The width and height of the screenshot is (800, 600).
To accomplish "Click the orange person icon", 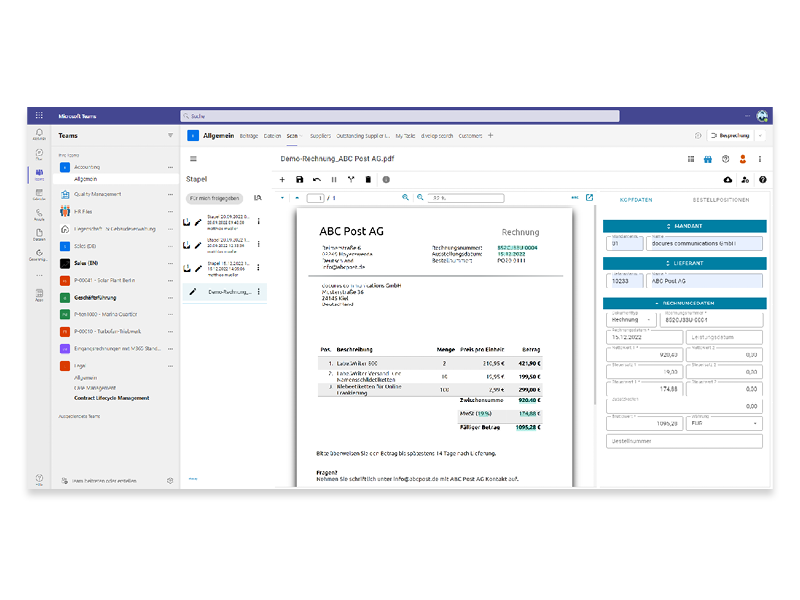I will (743, 159).
